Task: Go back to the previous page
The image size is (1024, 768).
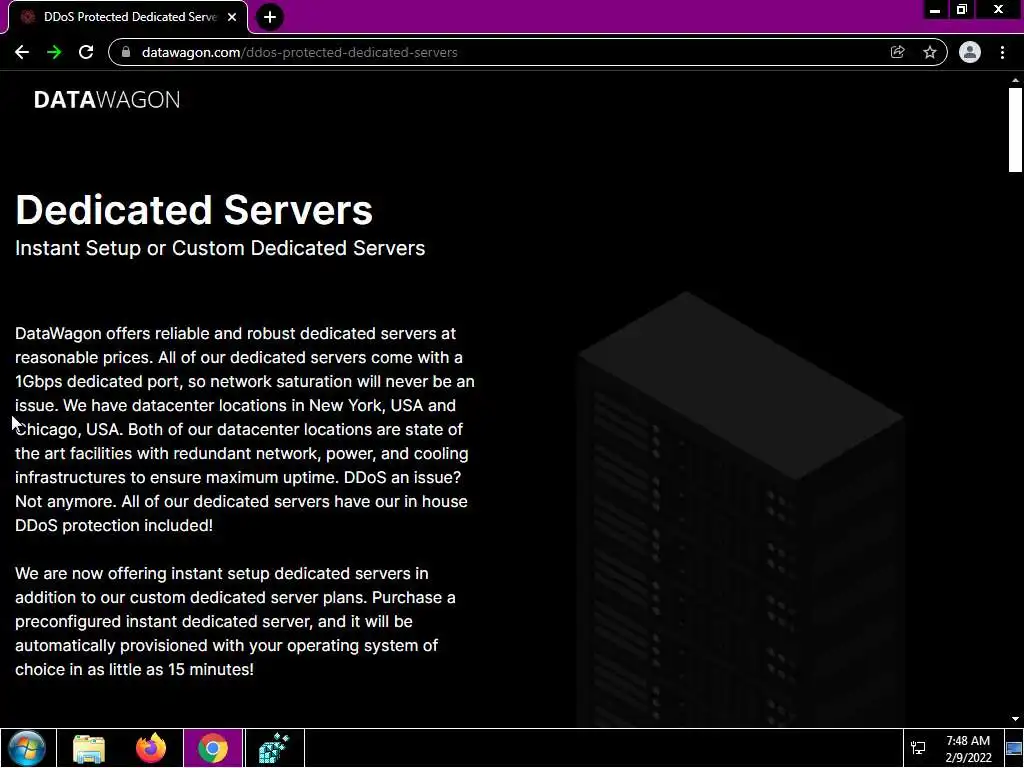Action: click(22, 52)
